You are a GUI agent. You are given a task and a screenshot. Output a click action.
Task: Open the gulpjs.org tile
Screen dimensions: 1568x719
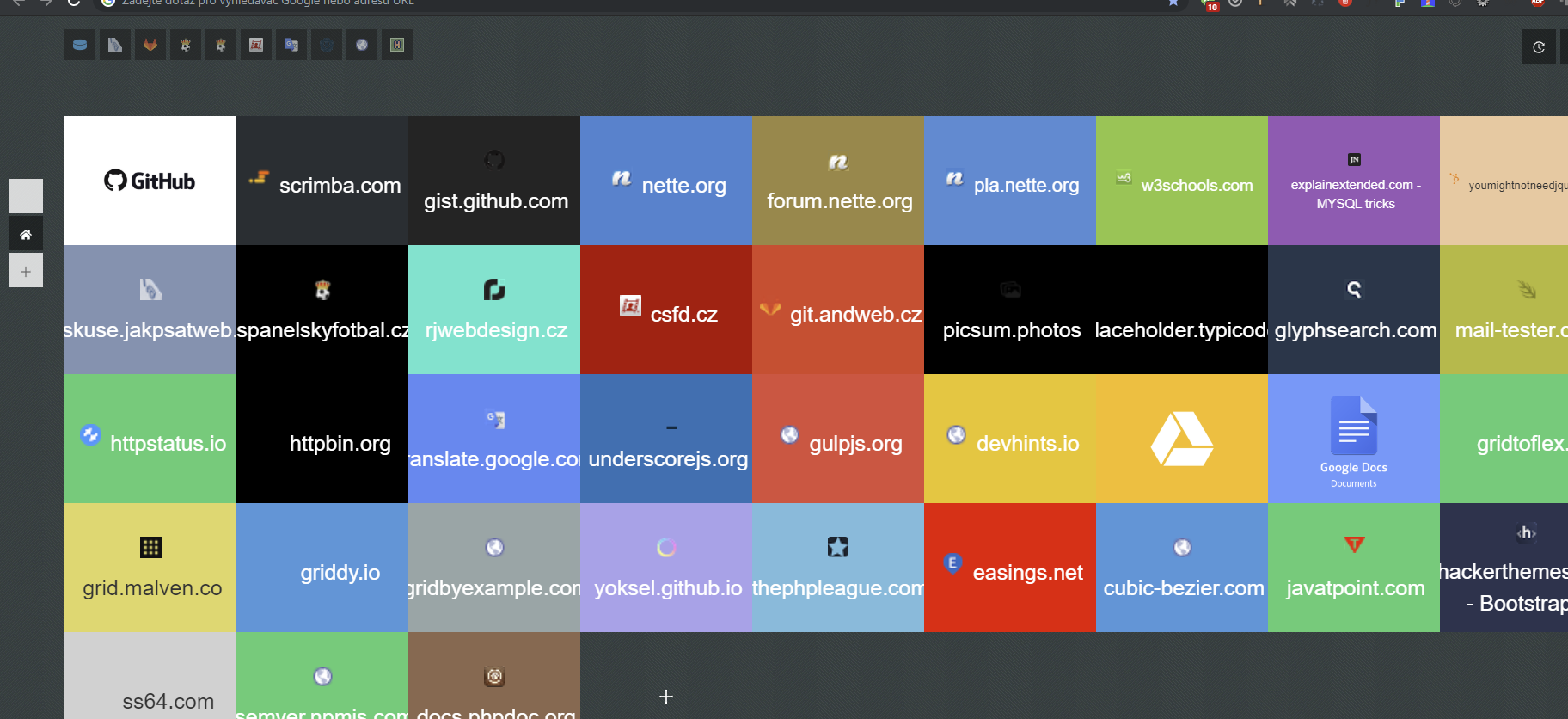pos(838,439)
